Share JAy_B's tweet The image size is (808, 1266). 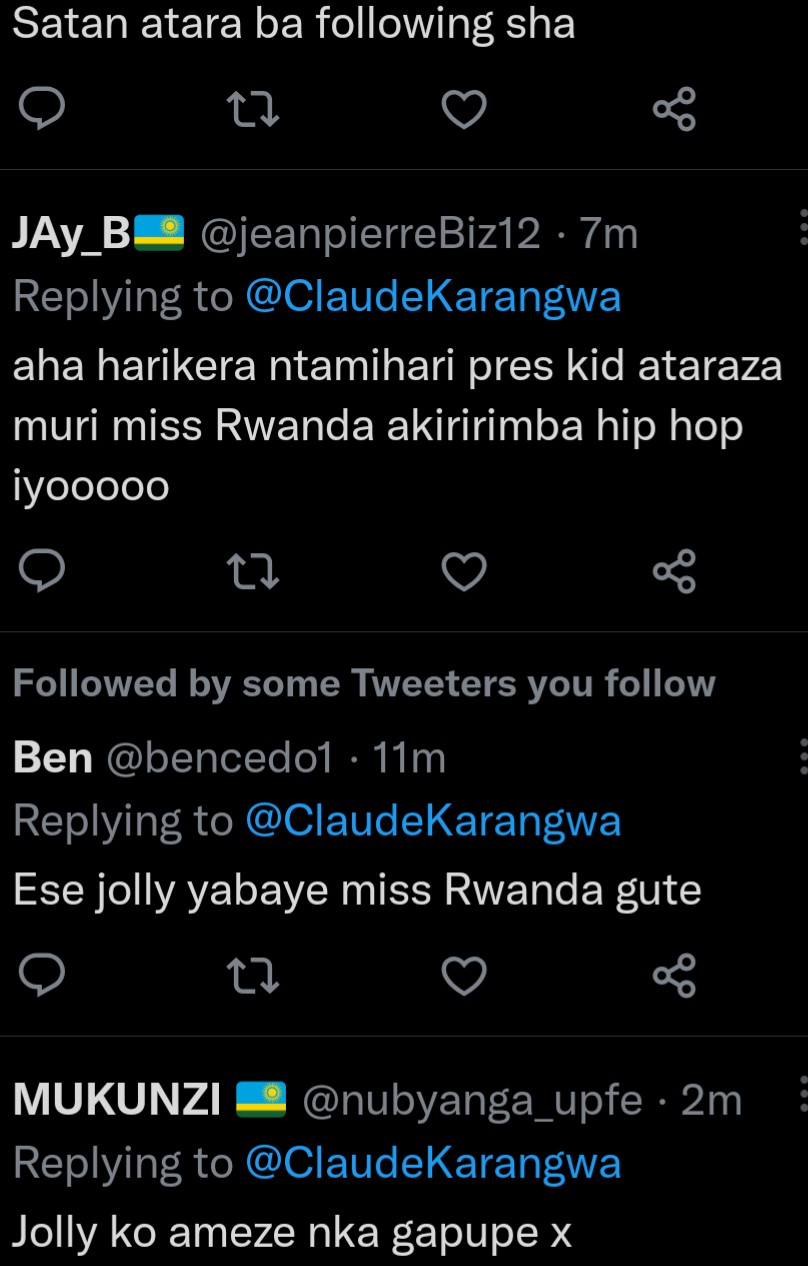674,571
